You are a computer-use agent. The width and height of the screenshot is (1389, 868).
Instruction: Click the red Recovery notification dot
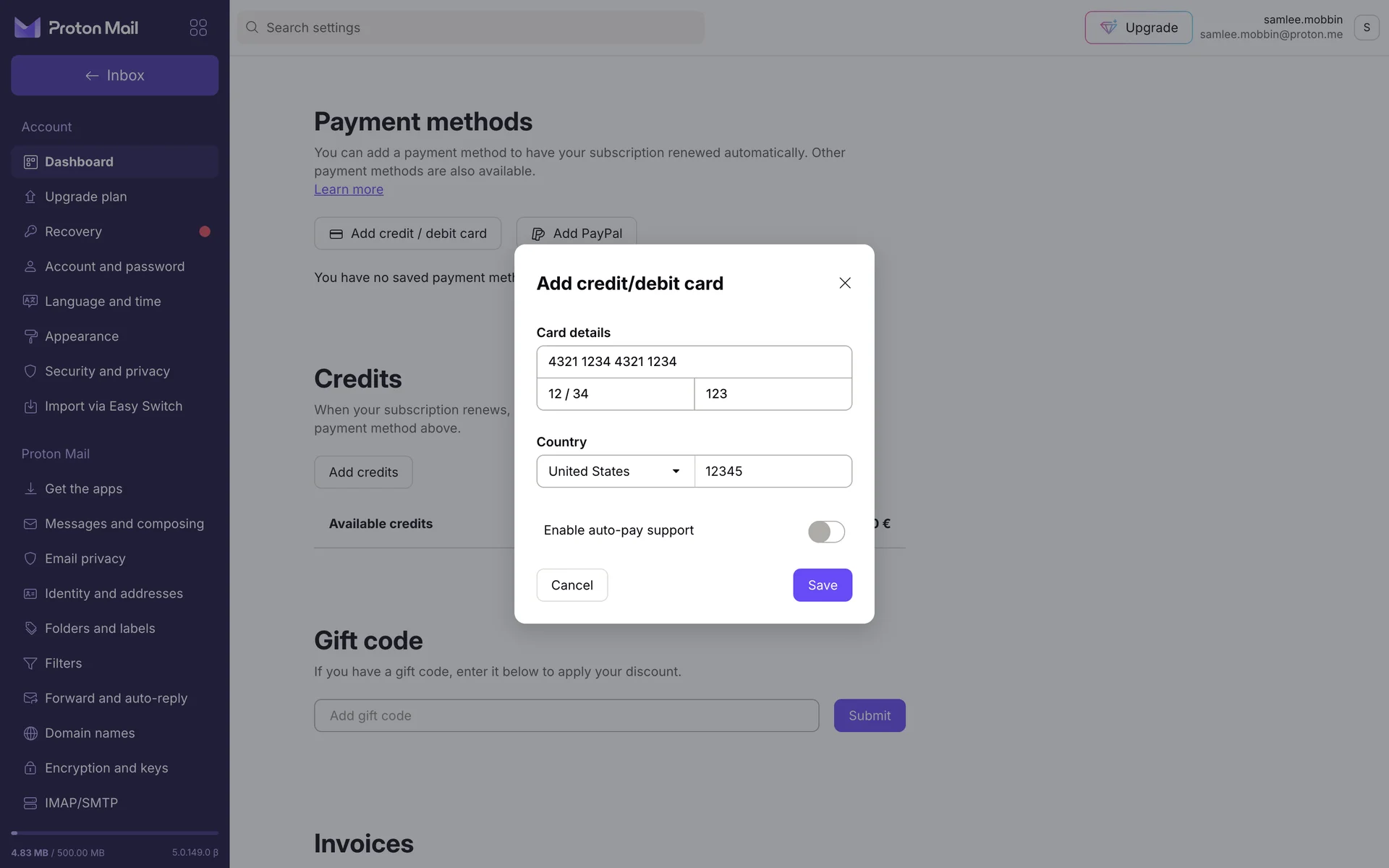point(205,231)
